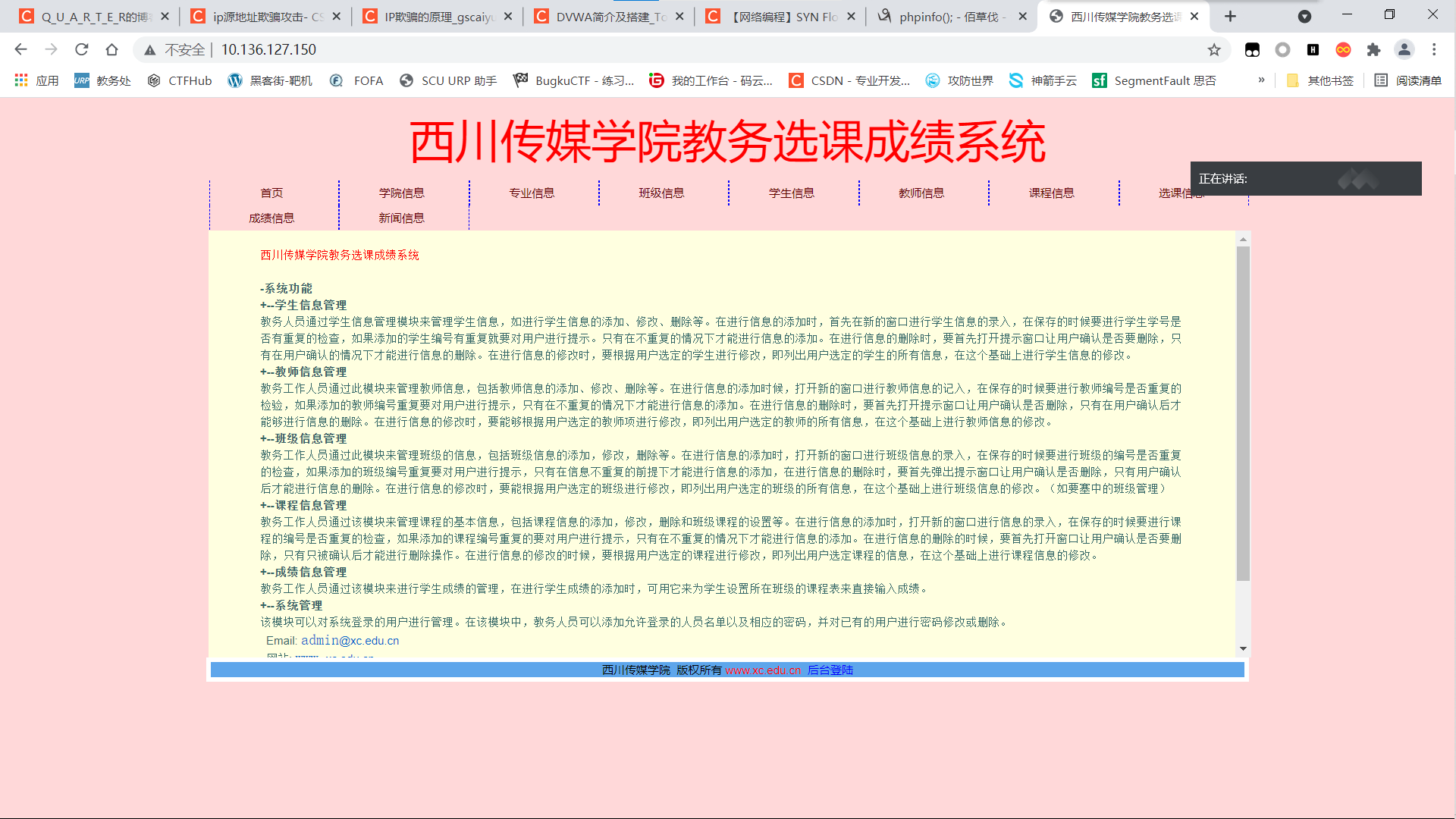Open the 我的工作台 - 码云 bookmark

pyautogui.click(x=711, y=80)
